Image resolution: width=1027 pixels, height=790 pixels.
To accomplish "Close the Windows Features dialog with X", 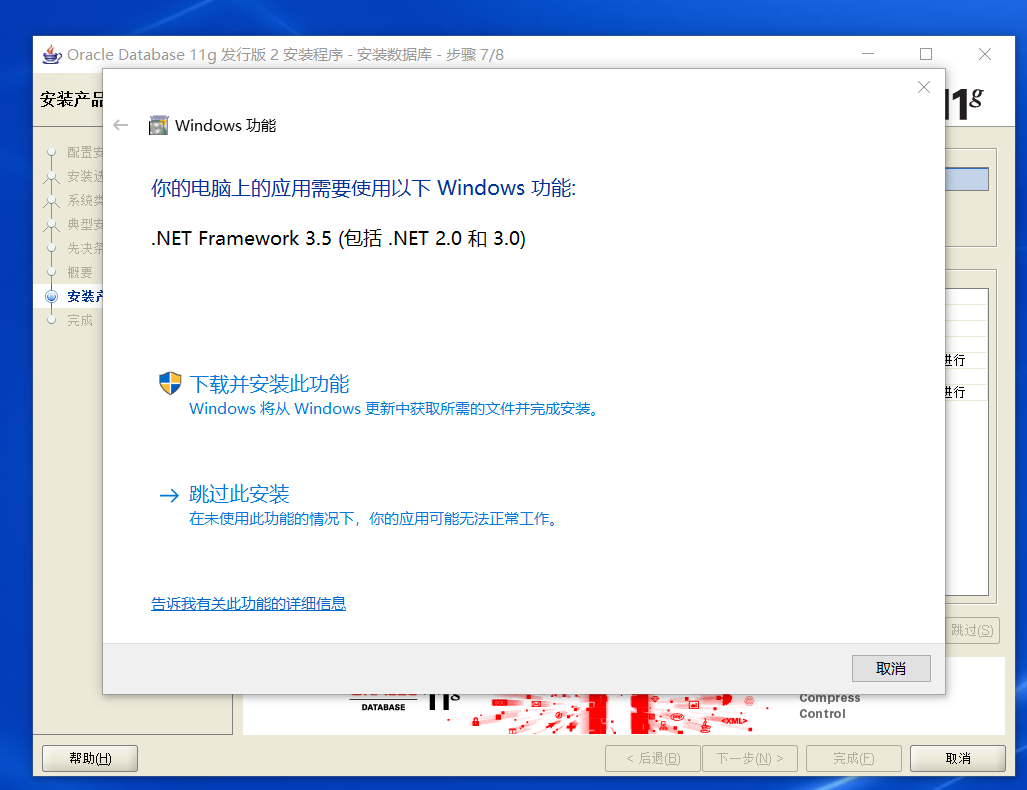I will pos(924,87).
